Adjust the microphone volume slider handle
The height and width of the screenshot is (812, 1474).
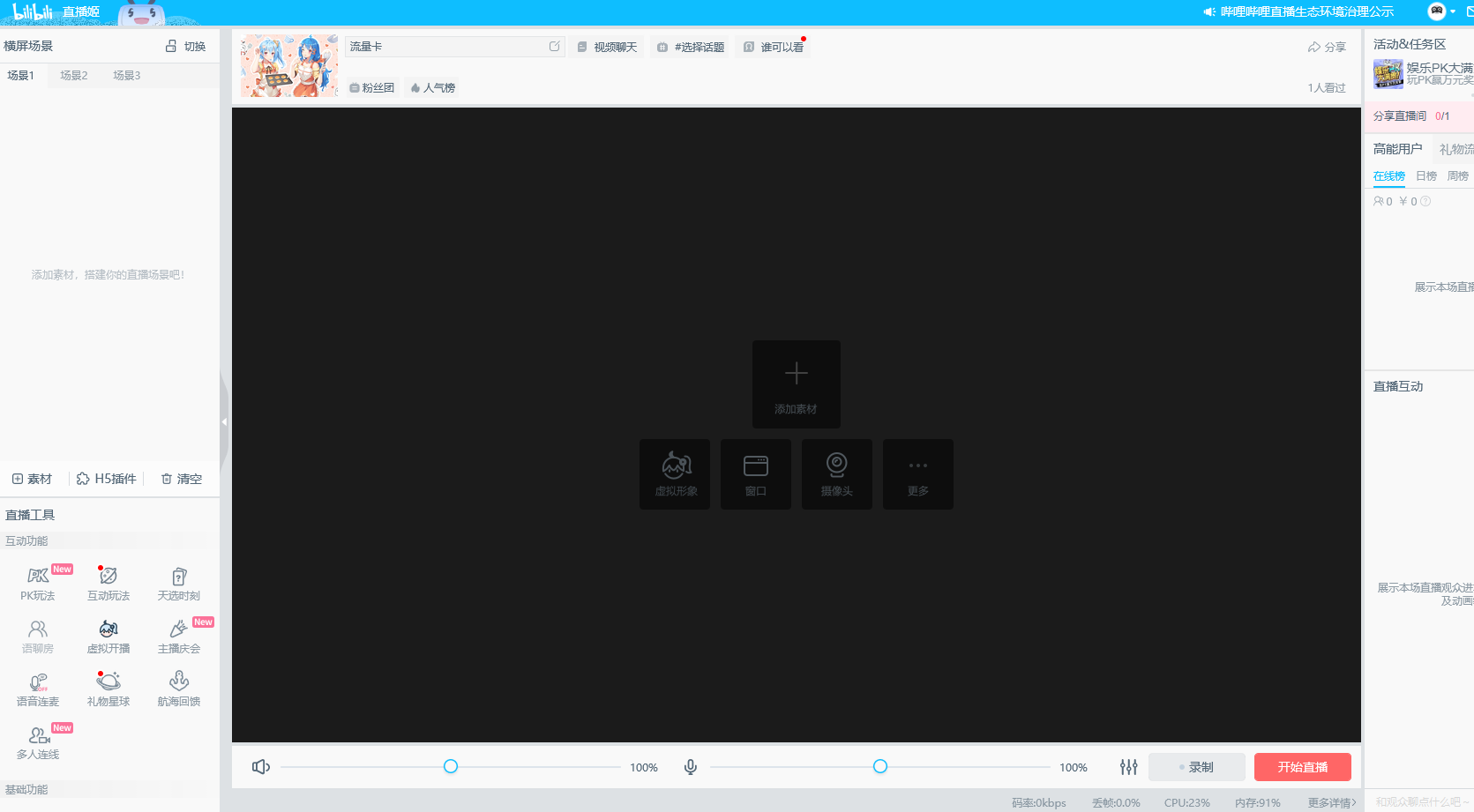tap(880, 766)
